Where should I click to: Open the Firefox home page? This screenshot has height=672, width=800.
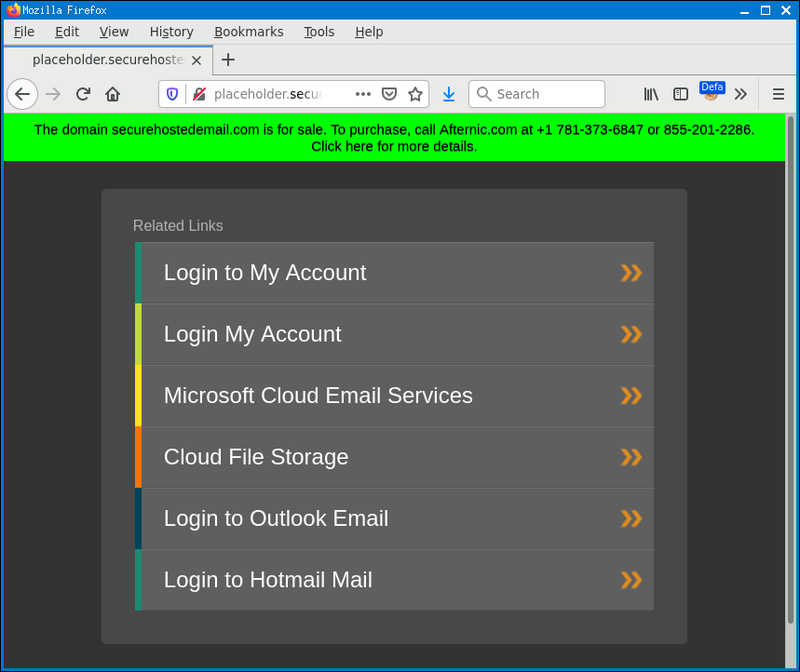[x=113, y=94]
